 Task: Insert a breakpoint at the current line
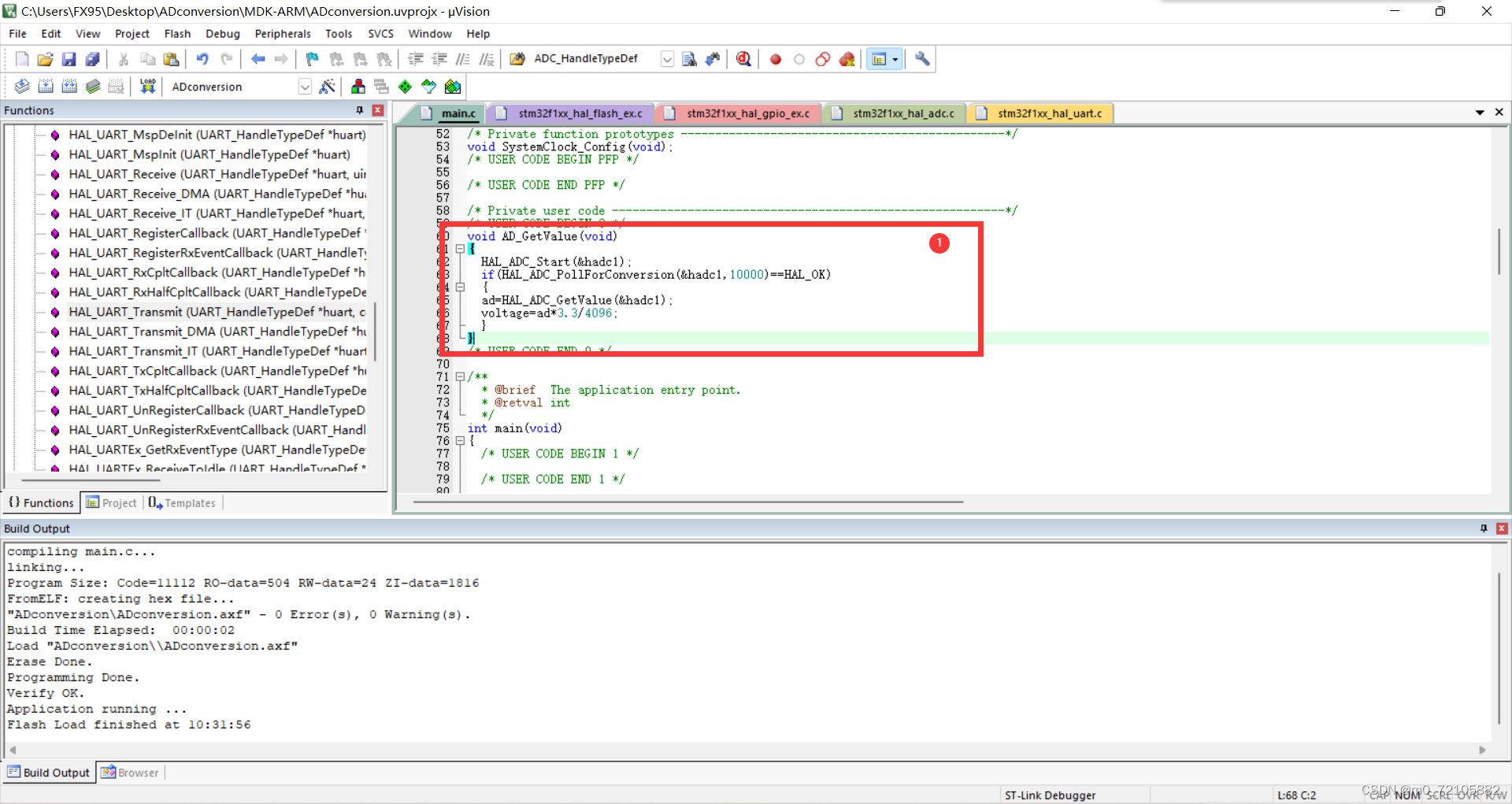pos(775,59)
